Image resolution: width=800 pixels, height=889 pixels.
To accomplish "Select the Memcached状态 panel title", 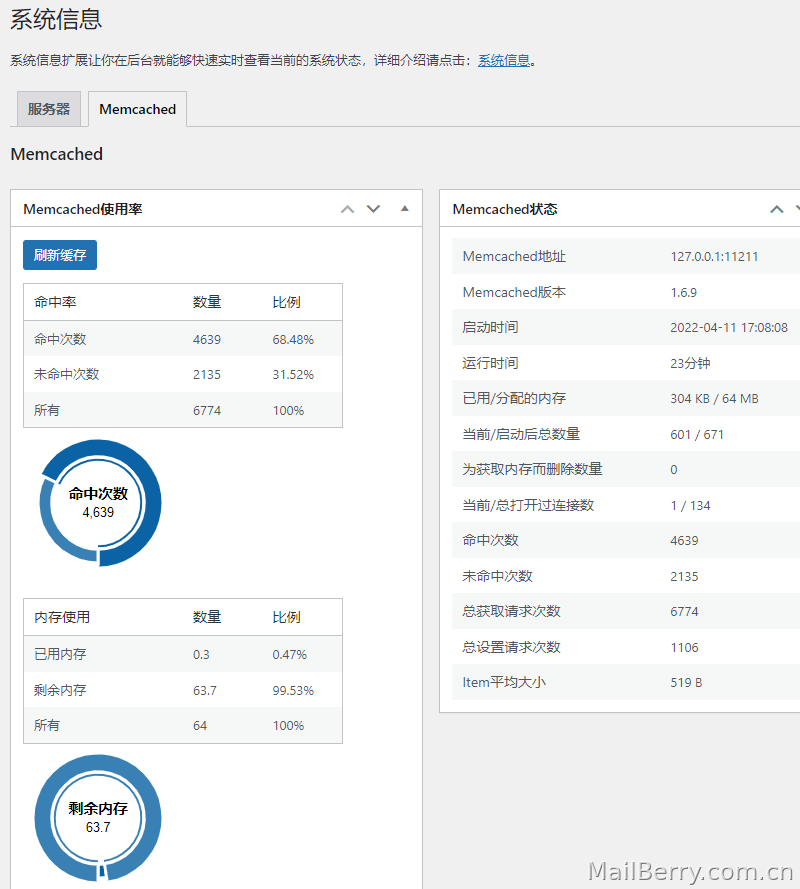I will point(505,209).
